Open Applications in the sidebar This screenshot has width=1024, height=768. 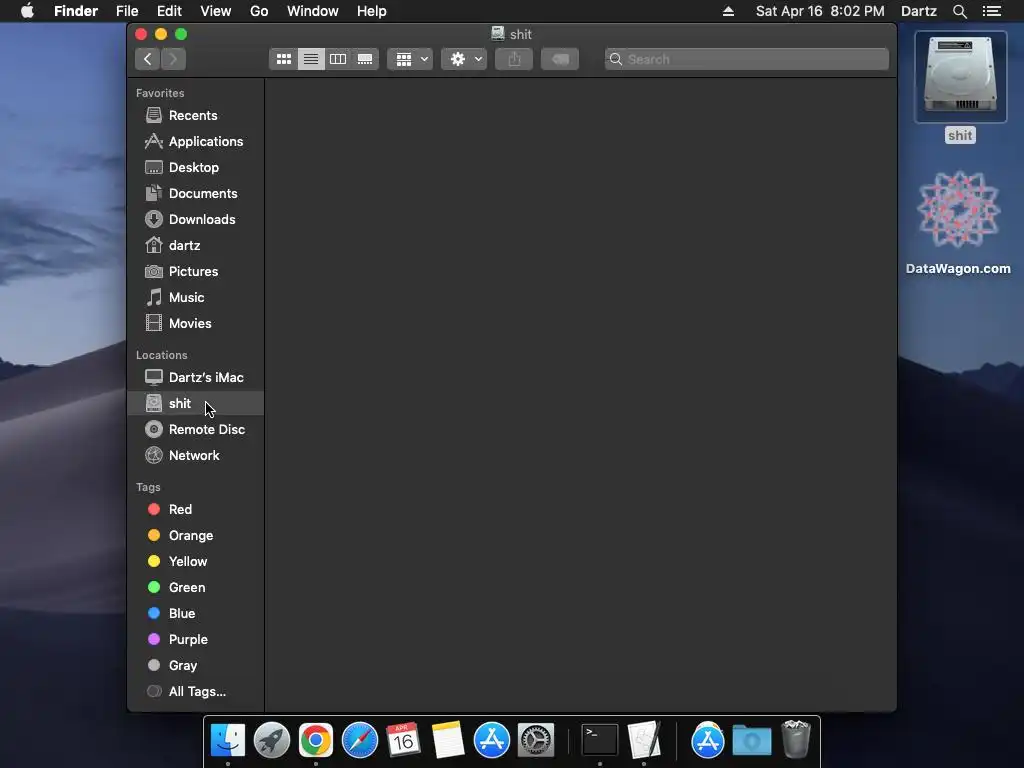click(196, 141)
